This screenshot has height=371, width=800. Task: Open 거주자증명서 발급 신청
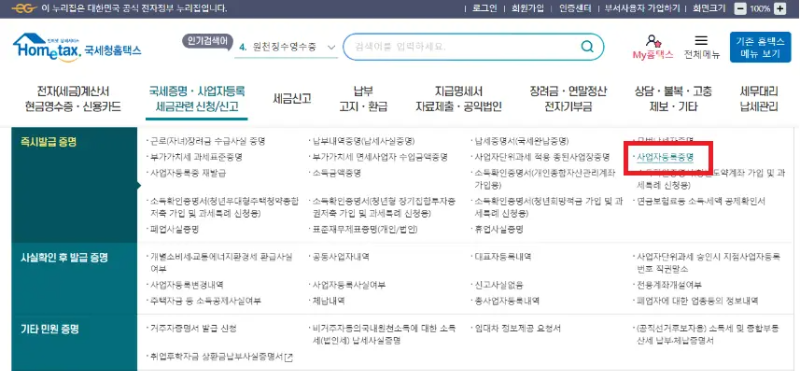coord(192,328)
